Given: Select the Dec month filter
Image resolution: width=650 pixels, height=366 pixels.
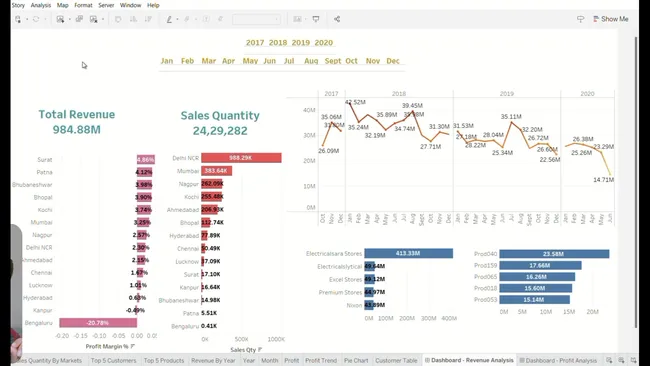Looking at the screenshot, I should (393, 61).
